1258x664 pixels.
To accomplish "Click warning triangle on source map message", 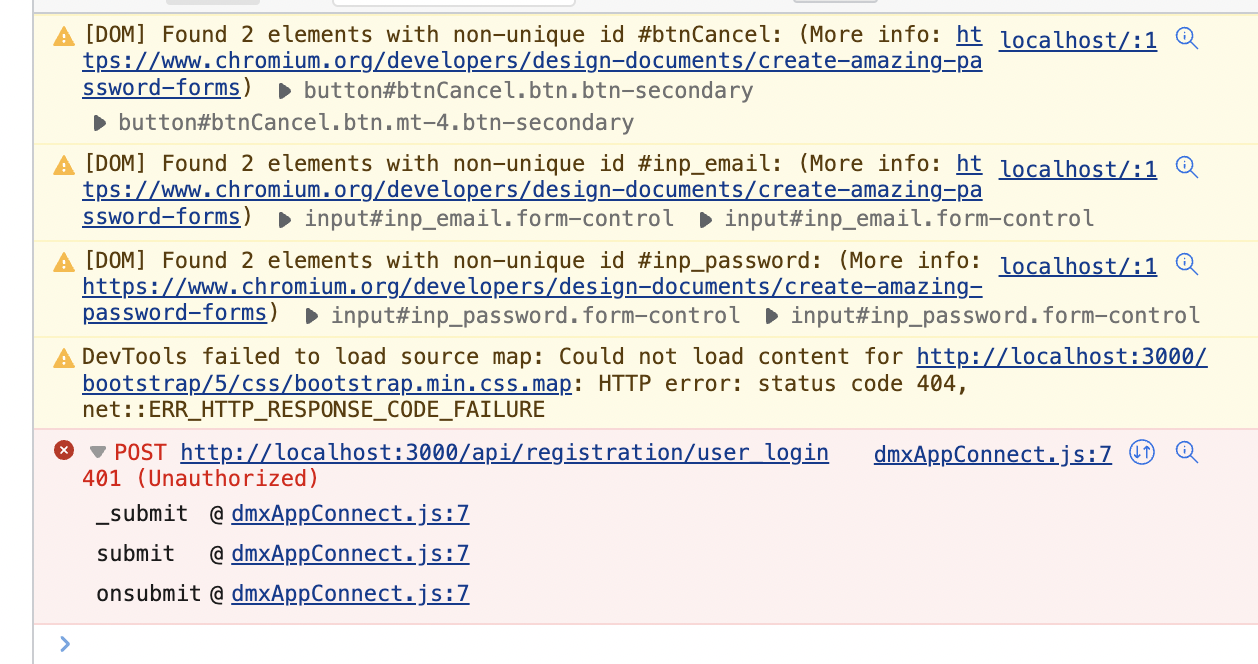I will pyautogui.click(x=64, y=358).
